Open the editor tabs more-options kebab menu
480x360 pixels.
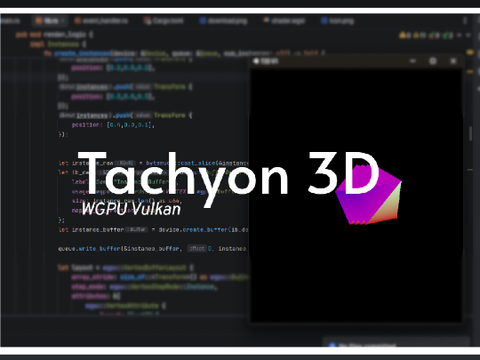tap(465, 21)
